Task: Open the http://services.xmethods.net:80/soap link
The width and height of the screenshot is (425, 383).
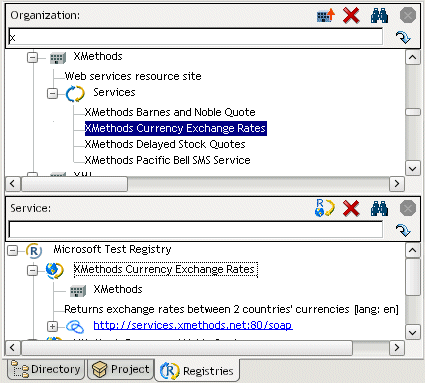Action: click(x=193, y=325)
